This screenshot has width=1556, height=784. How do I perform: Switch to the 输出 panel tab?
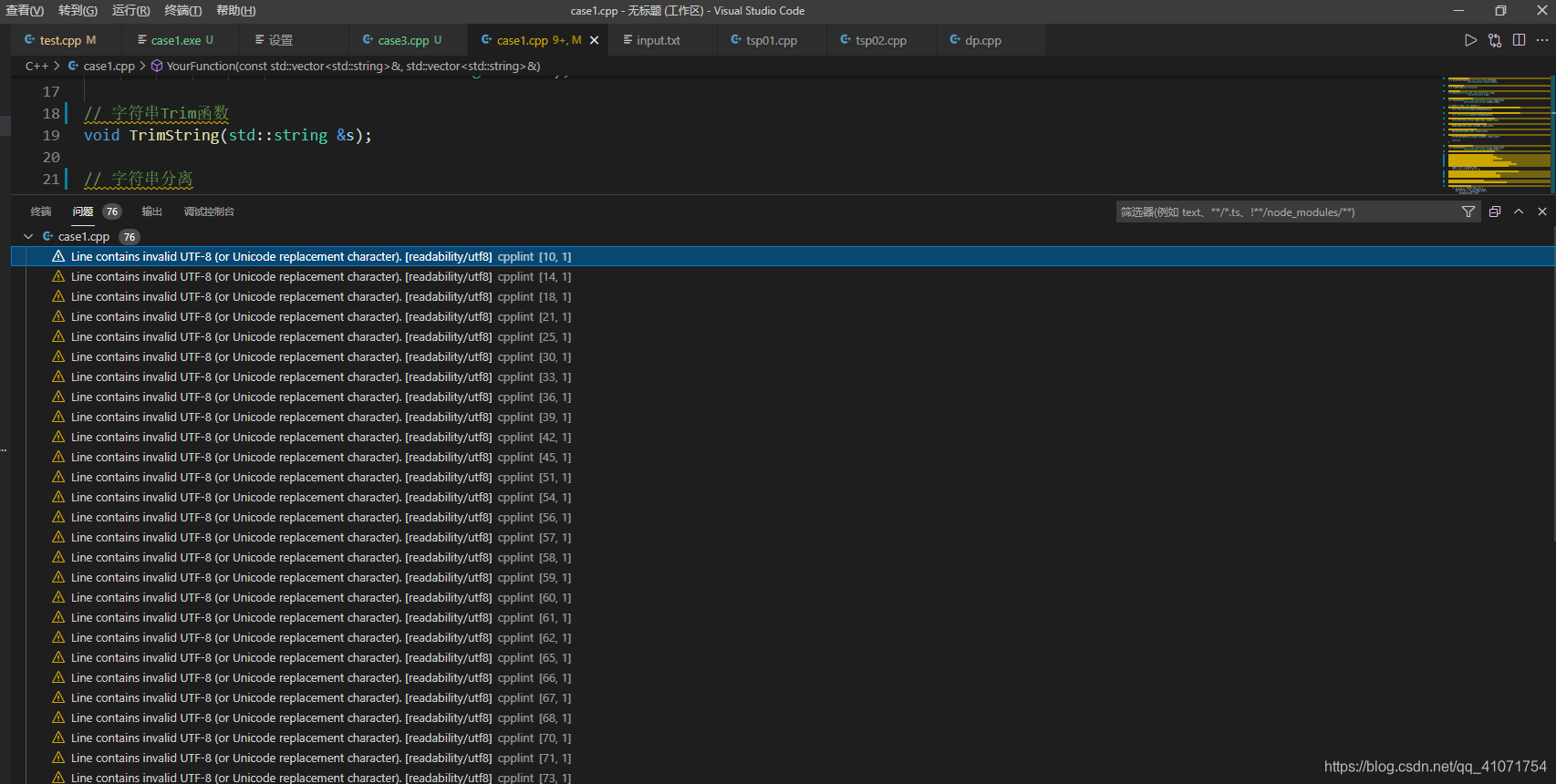click(x=152, y=211)
